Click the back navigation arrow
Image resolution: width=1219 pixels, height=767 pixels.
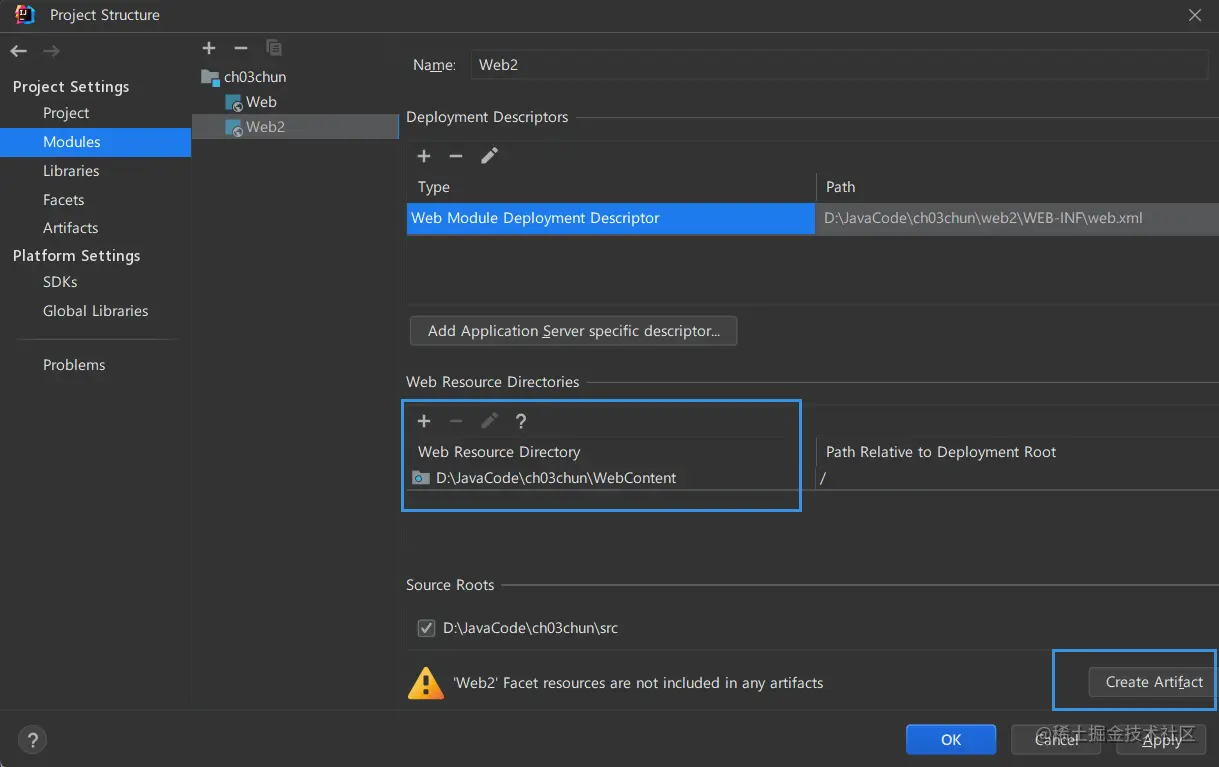(18, 51)
